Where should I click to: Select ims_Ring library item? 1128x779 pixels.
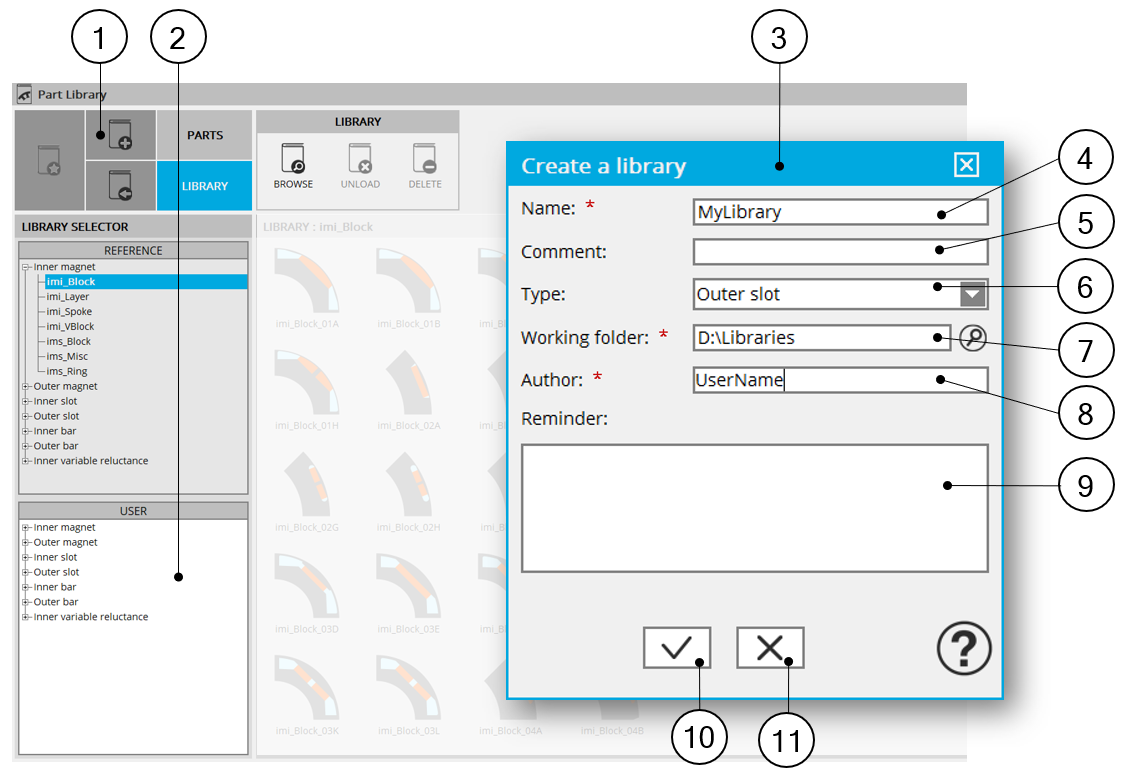[x=69, y=371]
